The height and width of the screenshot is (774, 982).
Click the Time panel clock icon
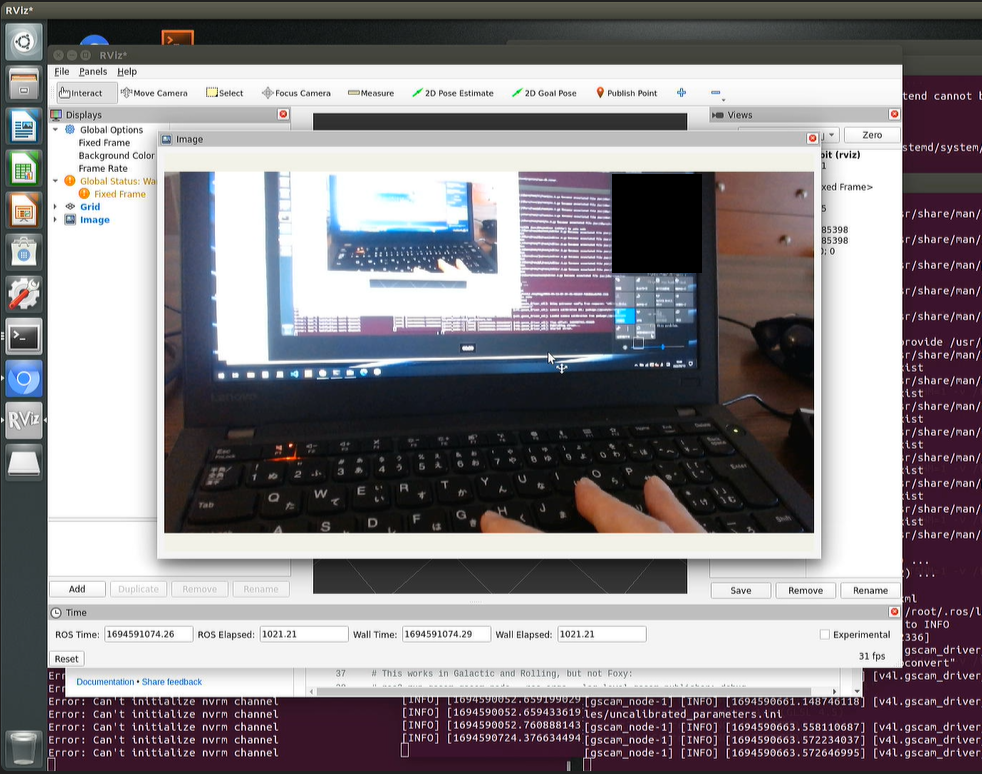coord(56,612)
